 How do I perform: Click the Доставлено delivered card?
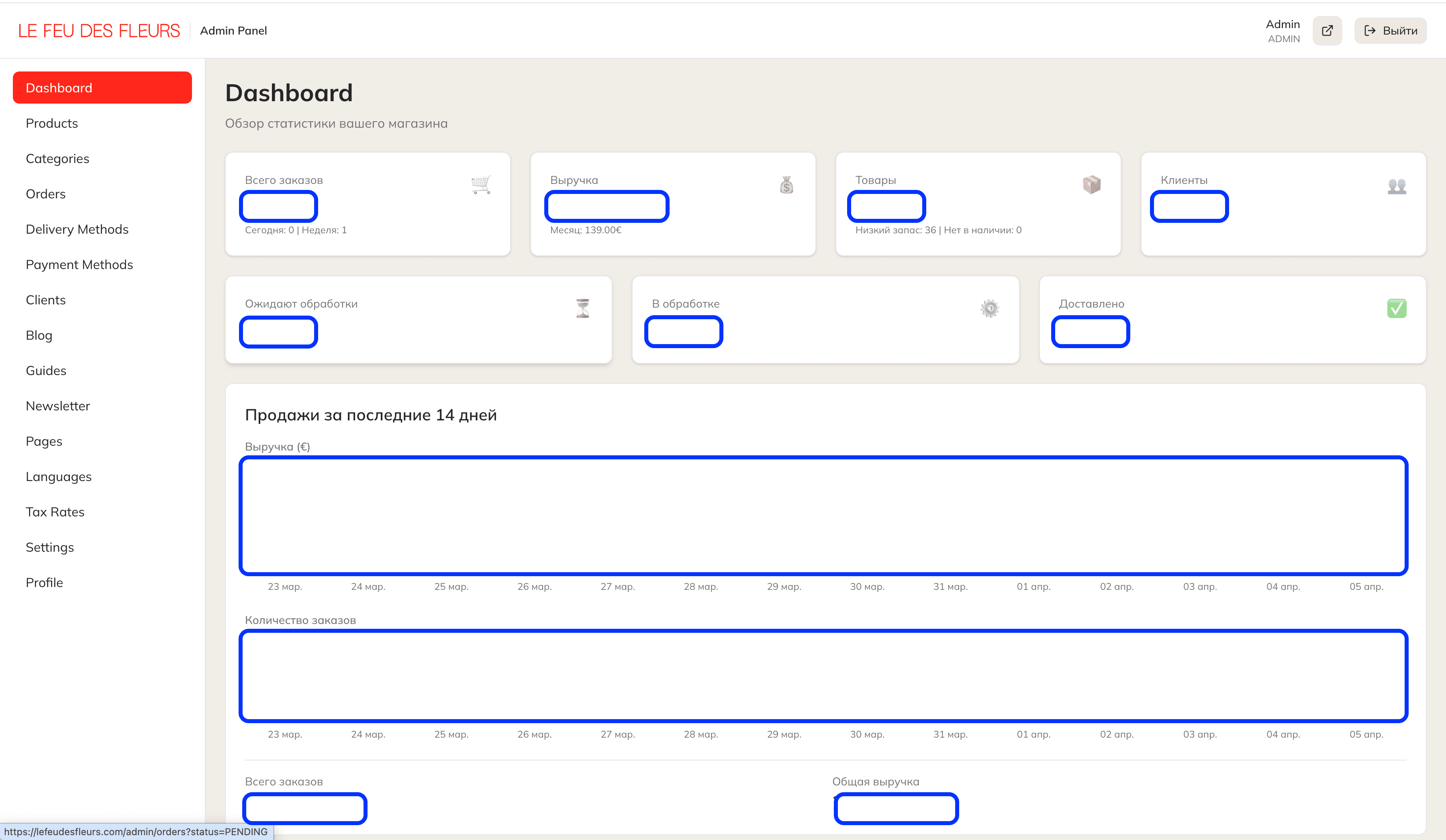click(x=1232, y=319)
